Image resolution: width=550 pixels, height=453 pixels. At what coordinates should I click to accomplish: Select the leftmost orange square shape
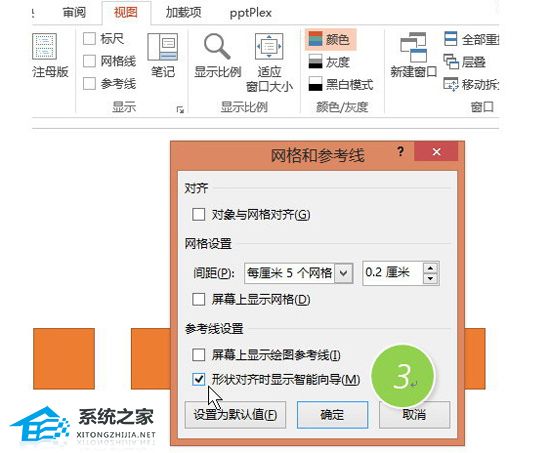64,359
